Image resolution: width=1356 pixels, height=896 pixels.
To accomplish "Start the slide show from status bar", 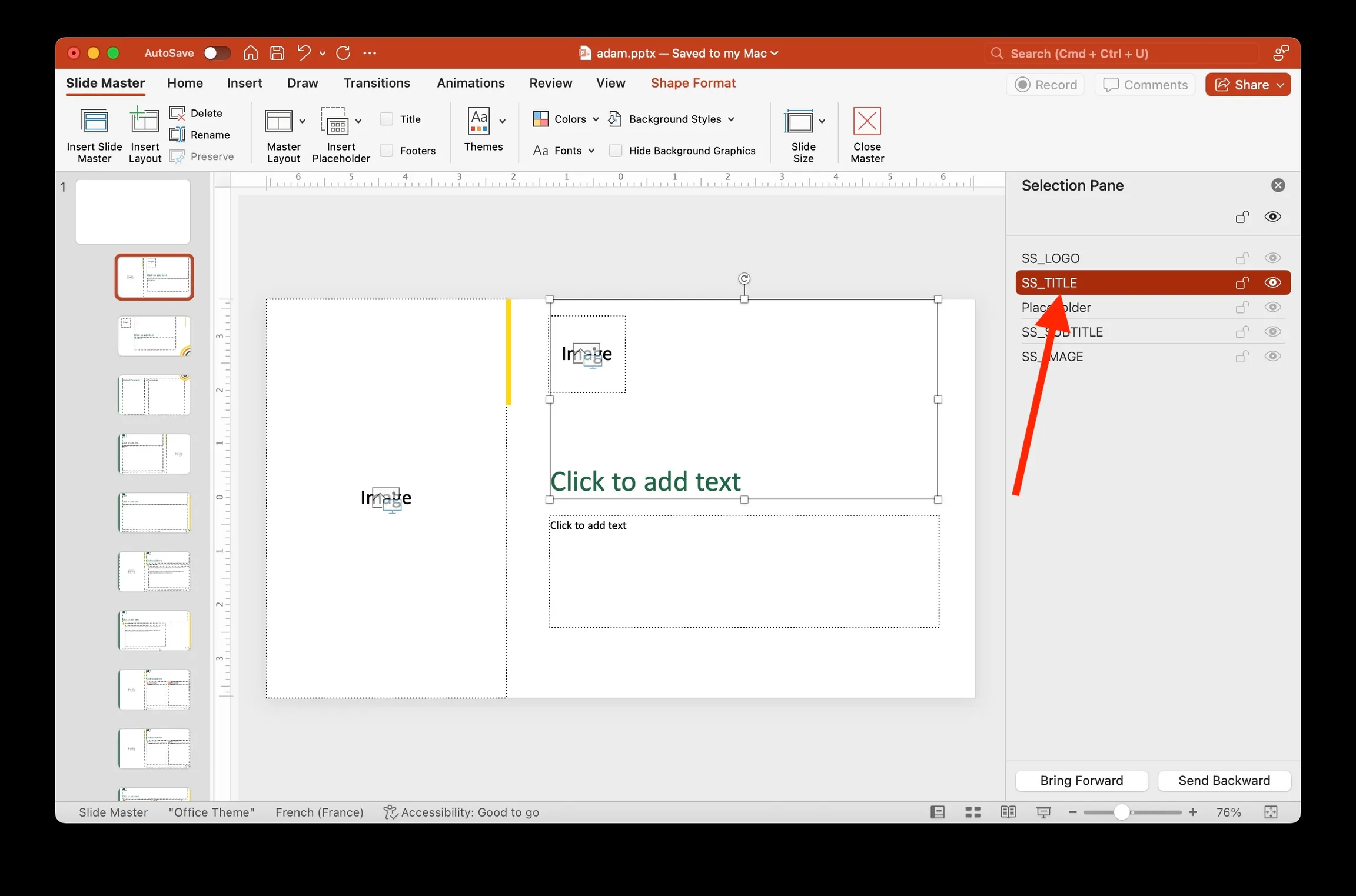I will [1043, 812].
